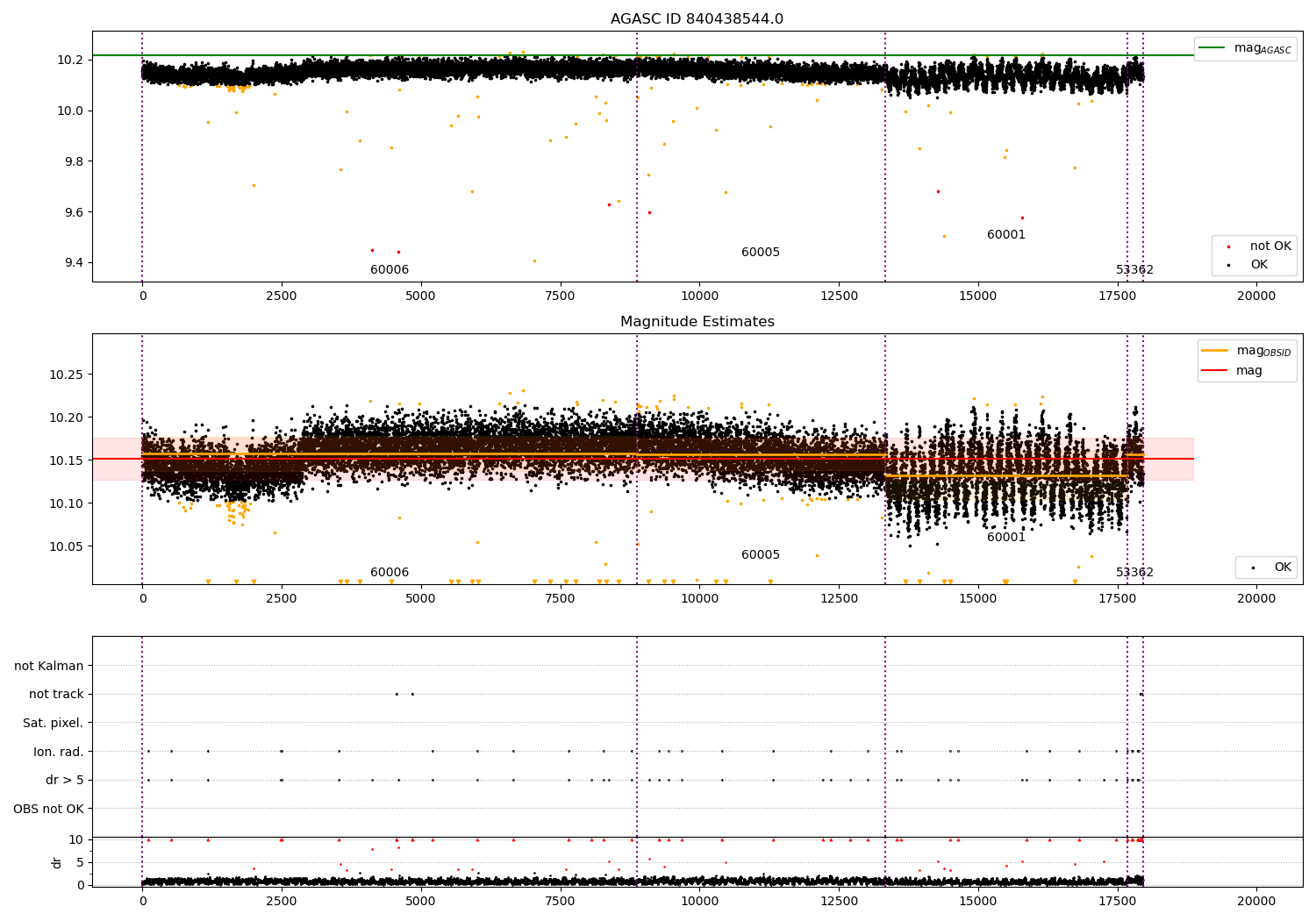Click label 60005 in Magnitude Estimates plot
The width and height of the screenshot is (1316, 921).
(761, 555)
